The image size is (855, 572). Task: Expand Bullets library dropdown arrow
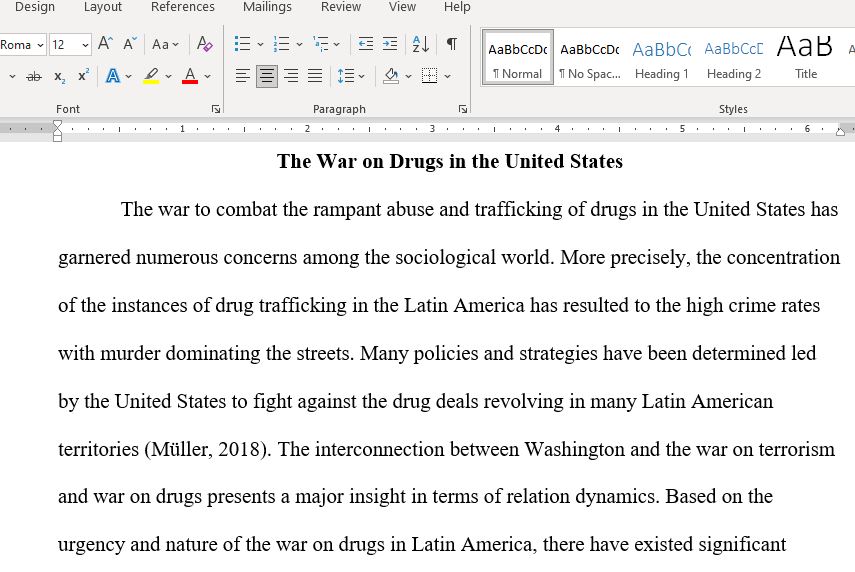click(x=260, y=44)
